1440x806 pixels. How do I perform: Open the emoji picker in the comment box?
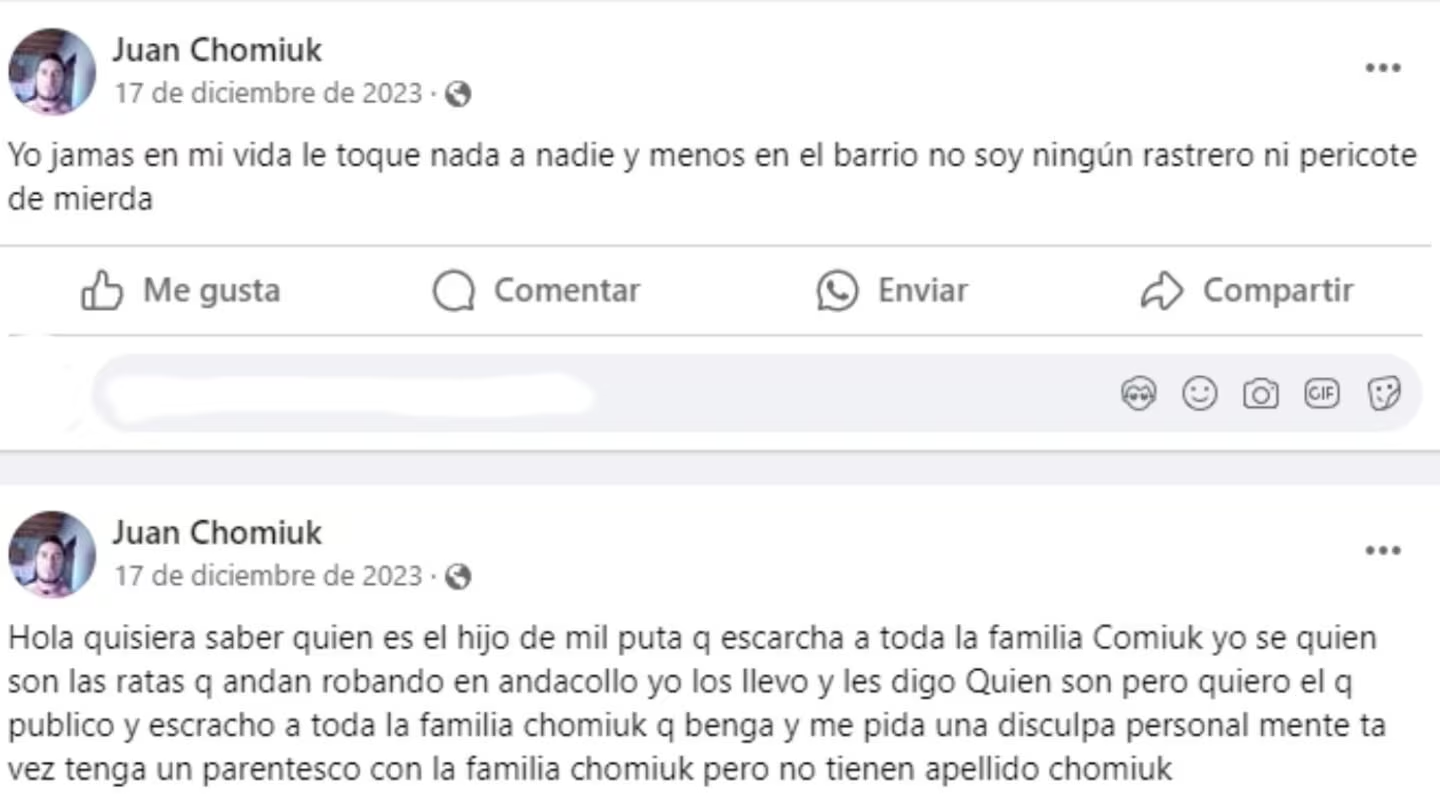coord(1199,394)
